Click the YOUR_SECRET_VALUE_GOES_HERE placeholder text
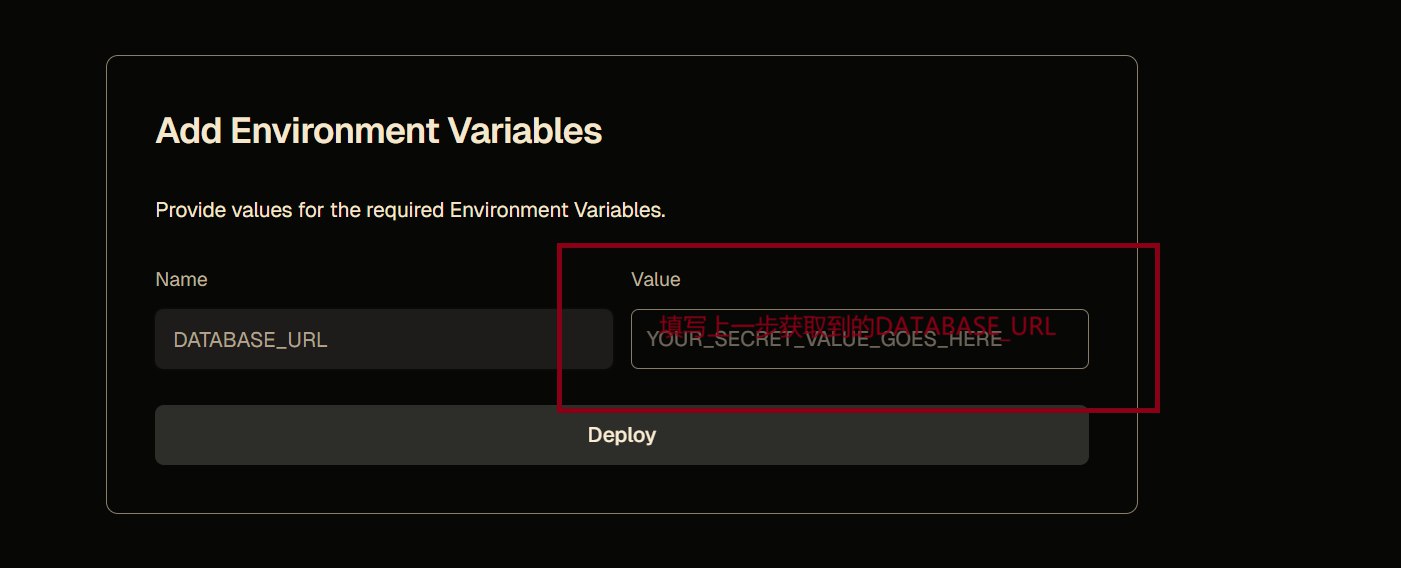This screenshot has height=568, width=1401. click(x=824, y=340)
